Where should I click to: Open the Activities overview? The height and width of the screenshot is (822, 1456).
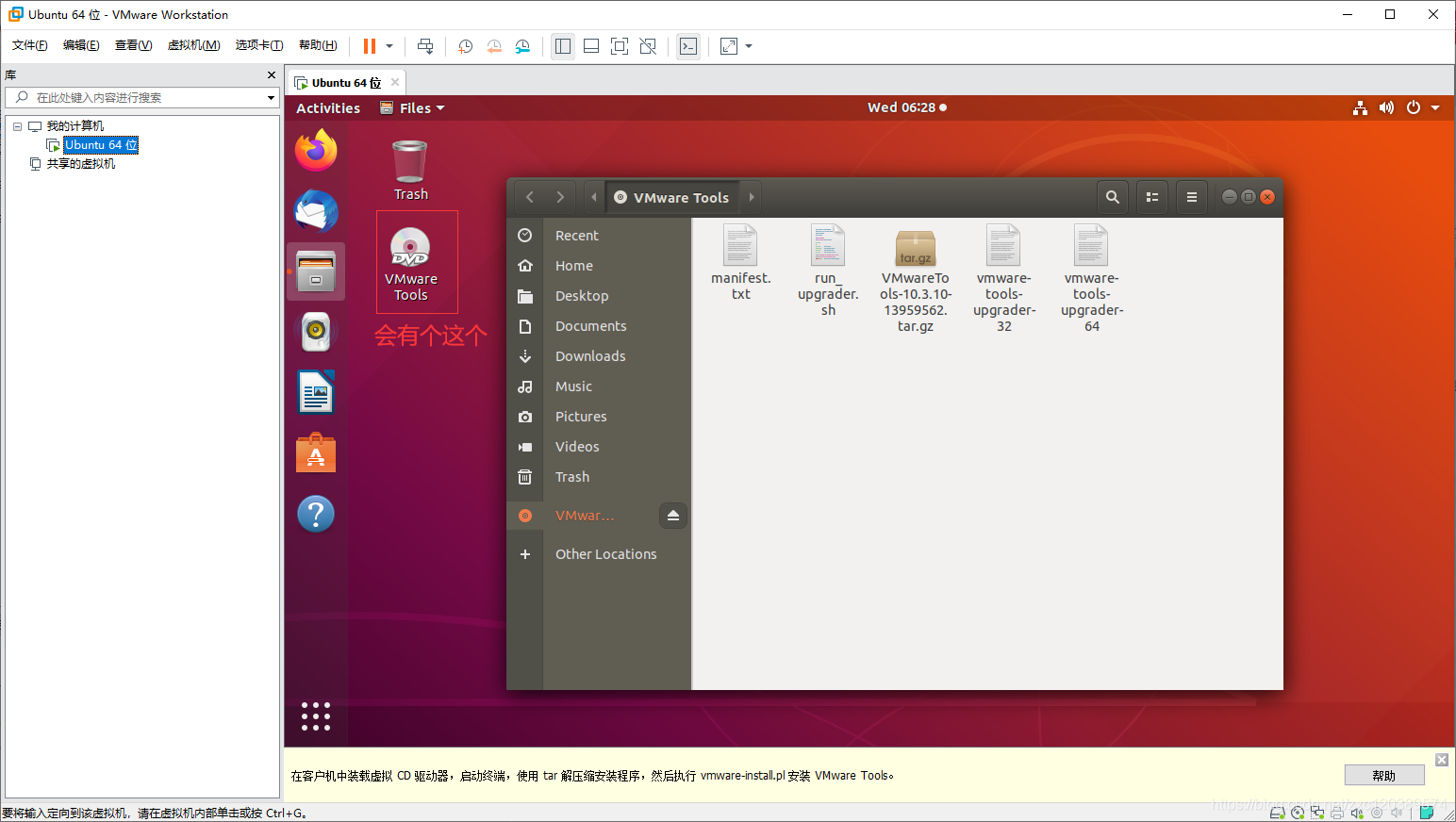click(x=328, y=108)
